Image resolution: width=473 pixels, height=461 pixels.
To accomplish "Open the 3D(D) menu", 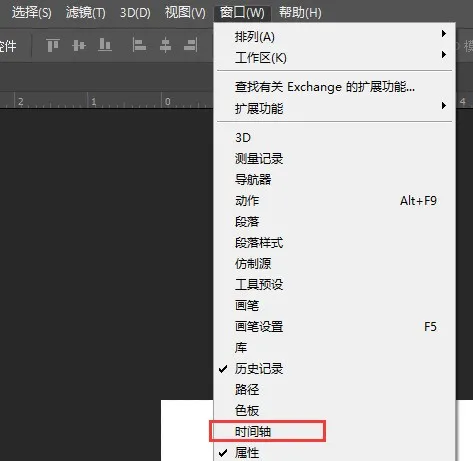I will point(135,13).
